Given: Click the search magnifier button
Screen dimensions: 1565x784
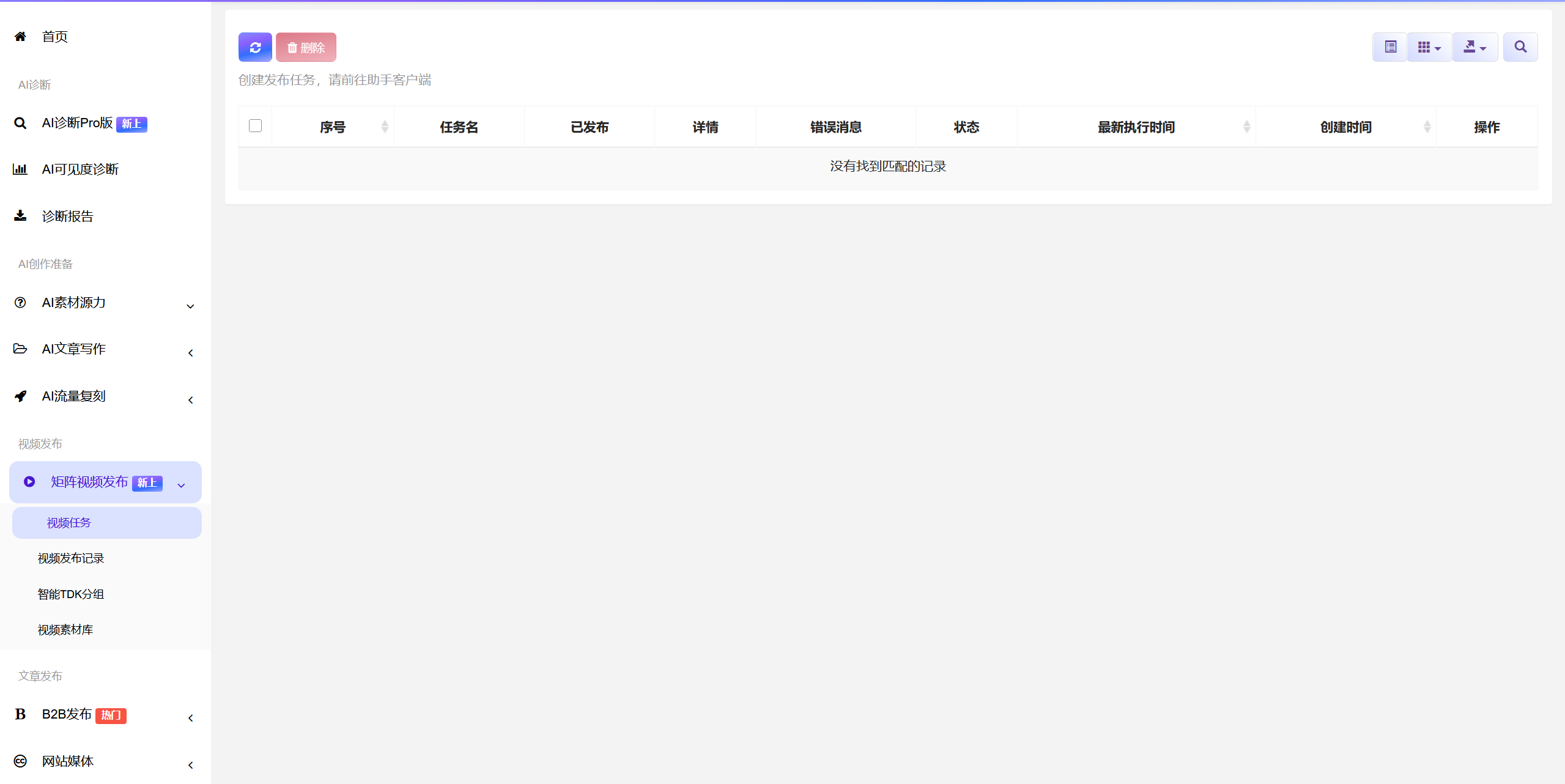Looking at the screenshot, I should (x=1520, y=47).
